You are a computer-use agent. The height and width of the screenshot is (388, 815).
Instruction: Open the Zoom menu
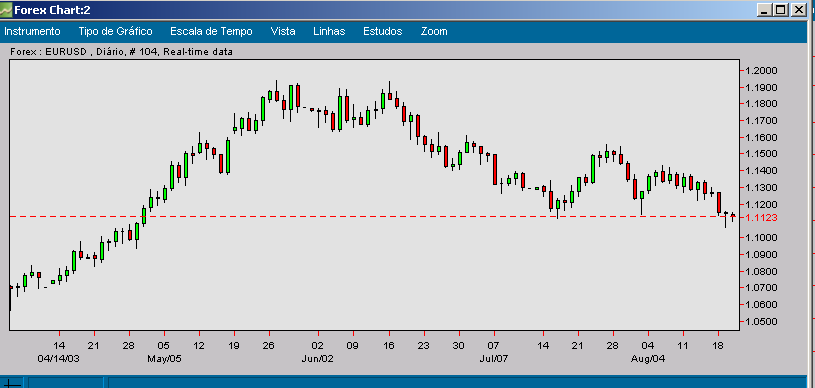click(434, 31)
